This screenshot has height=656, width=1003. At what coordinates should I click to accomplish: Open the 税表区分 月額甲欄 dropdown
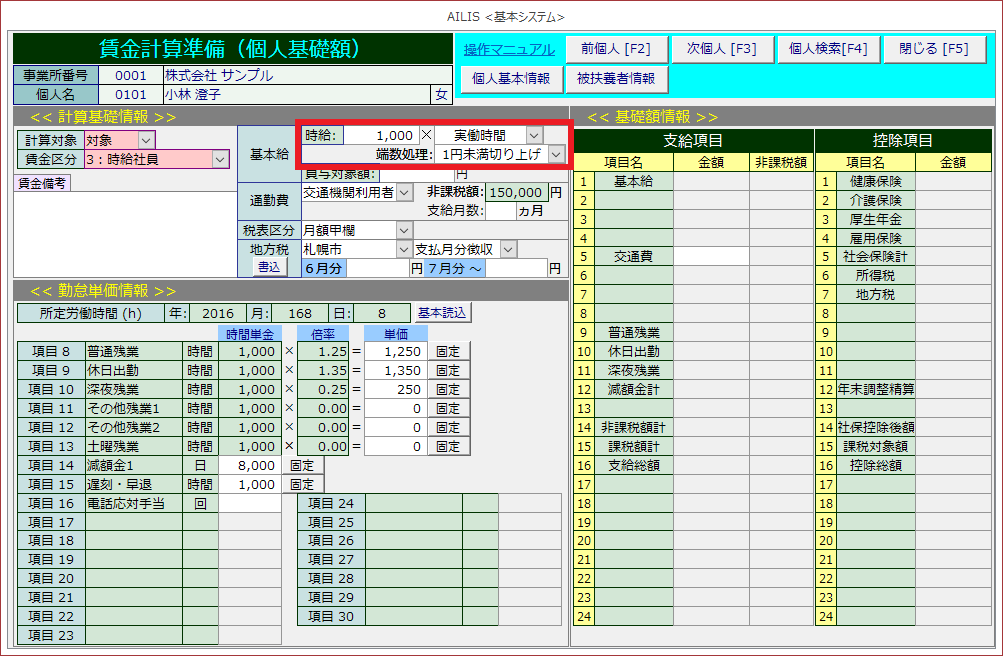tap(404, 230)
